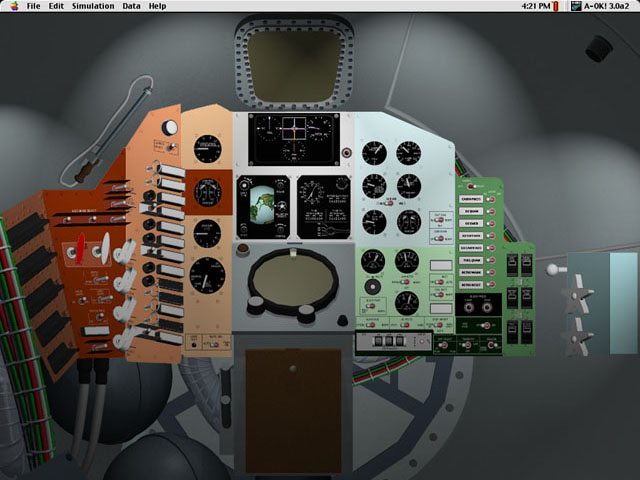
Task: Click the white lever beside the red lever
Action: coord(103,245)
